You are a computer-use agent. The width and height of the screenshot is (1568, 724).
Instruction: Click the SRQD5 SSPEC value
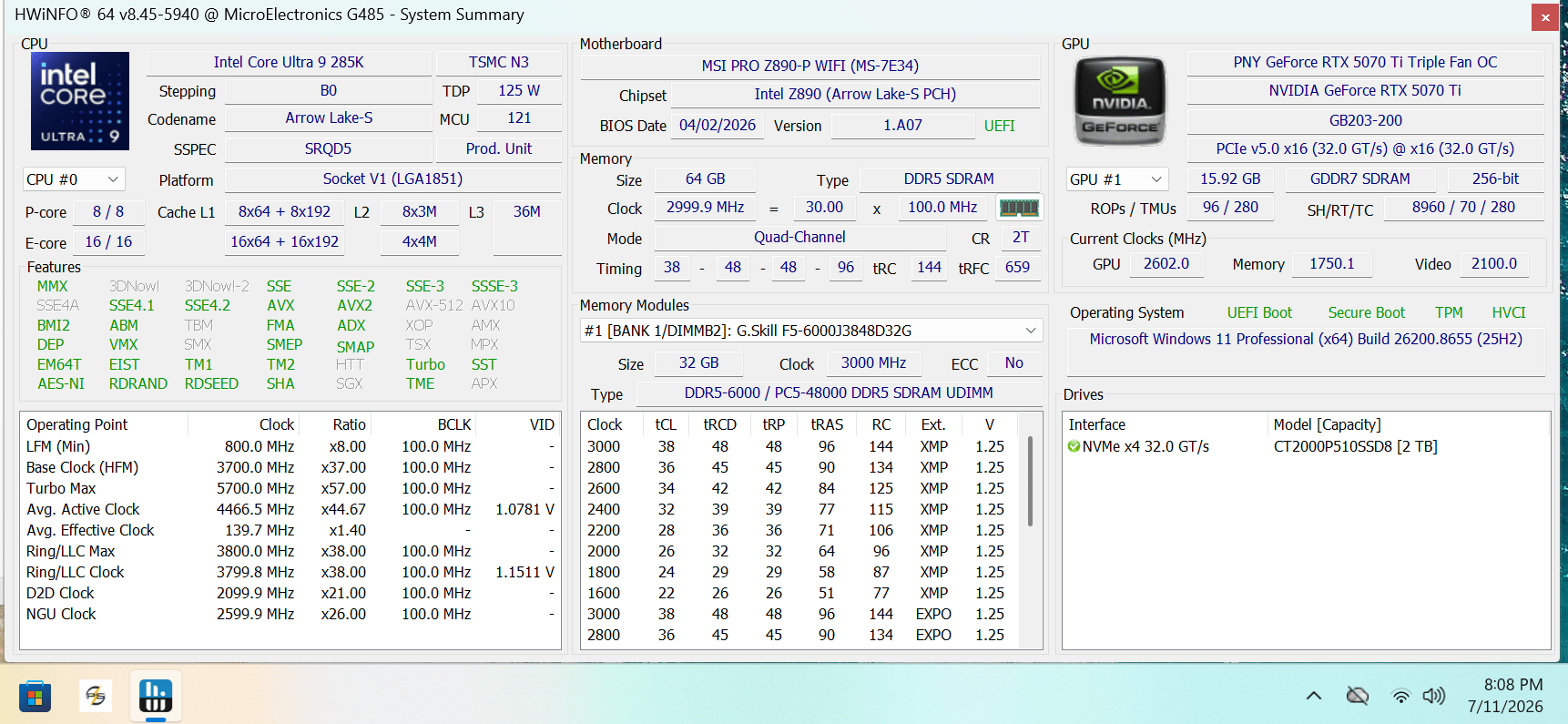click(328, 148)
